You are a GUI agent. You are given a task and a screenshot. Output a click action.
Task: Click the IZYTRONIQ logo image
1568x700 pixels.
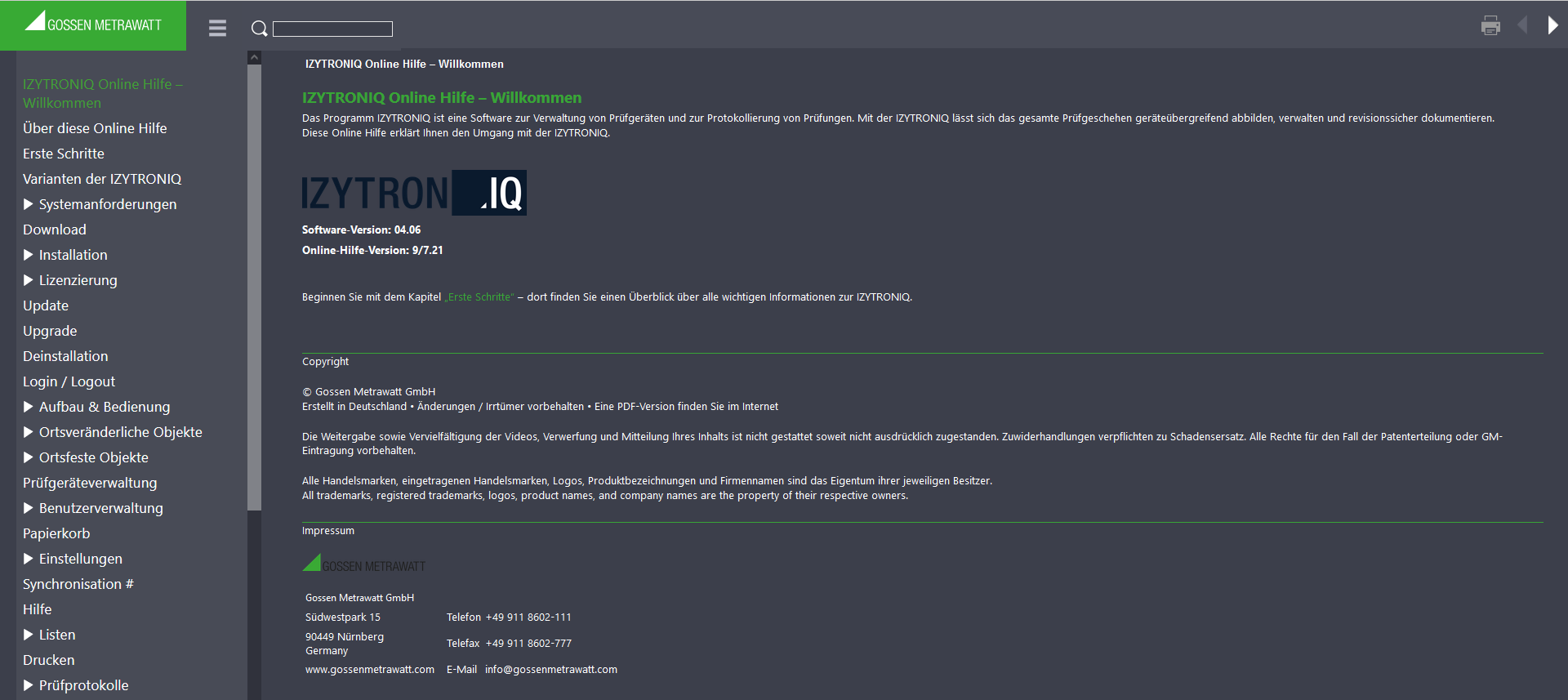414,193
